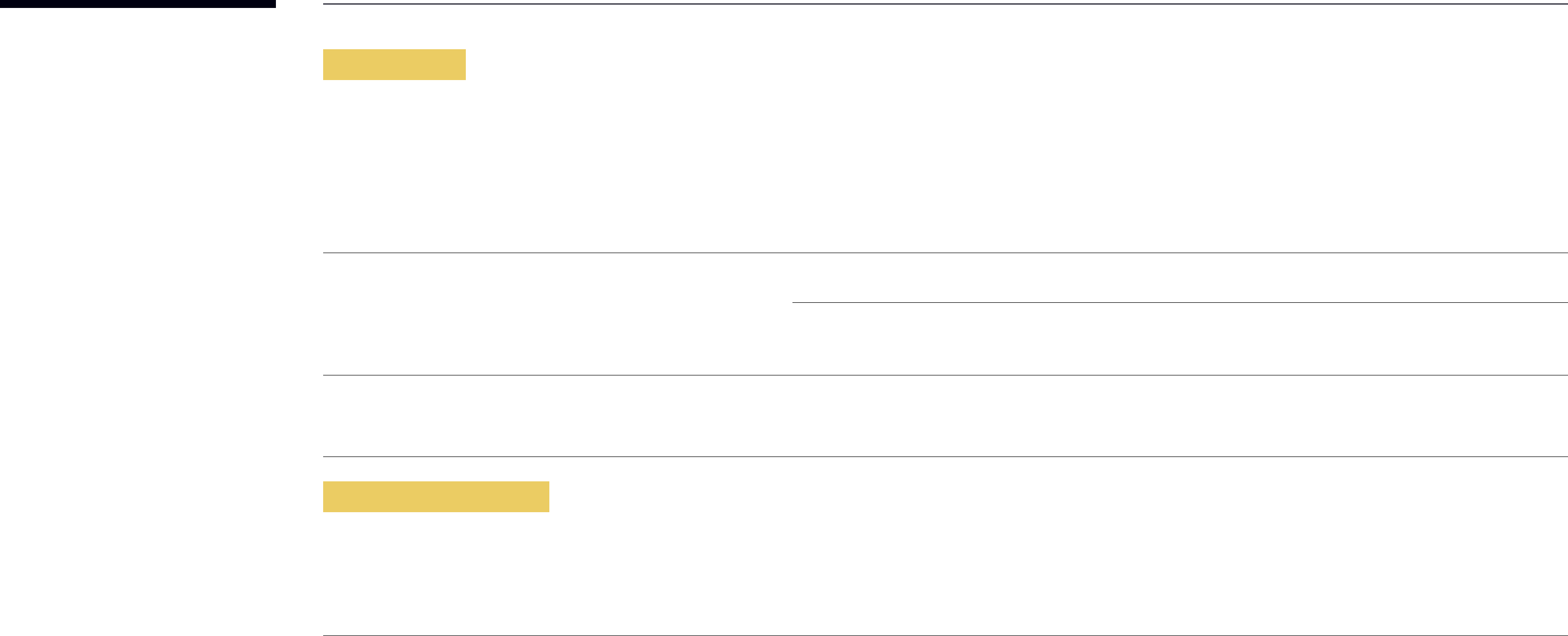Click the empty area right of the shorter yellow block
This screenshot has width=1568, height=636.
pos(1017,65)
